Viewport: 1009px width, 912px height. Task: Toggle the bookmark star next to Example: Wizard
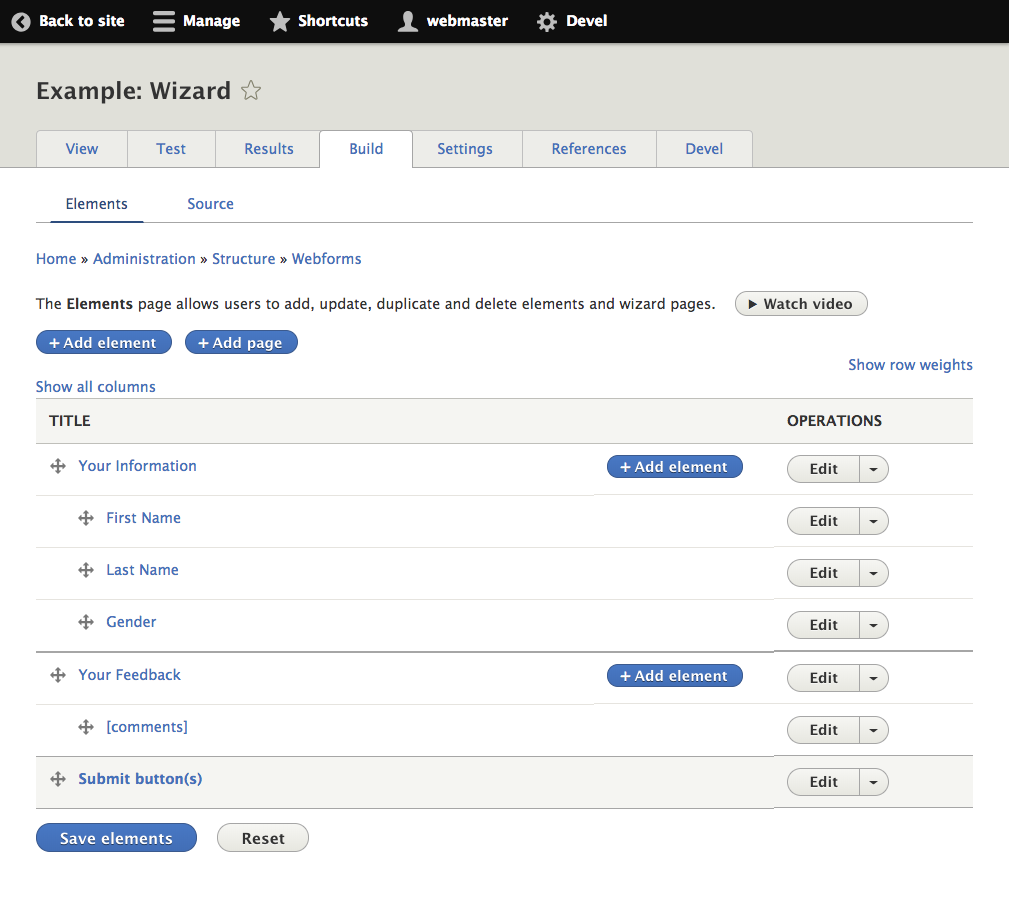(250, 90)
